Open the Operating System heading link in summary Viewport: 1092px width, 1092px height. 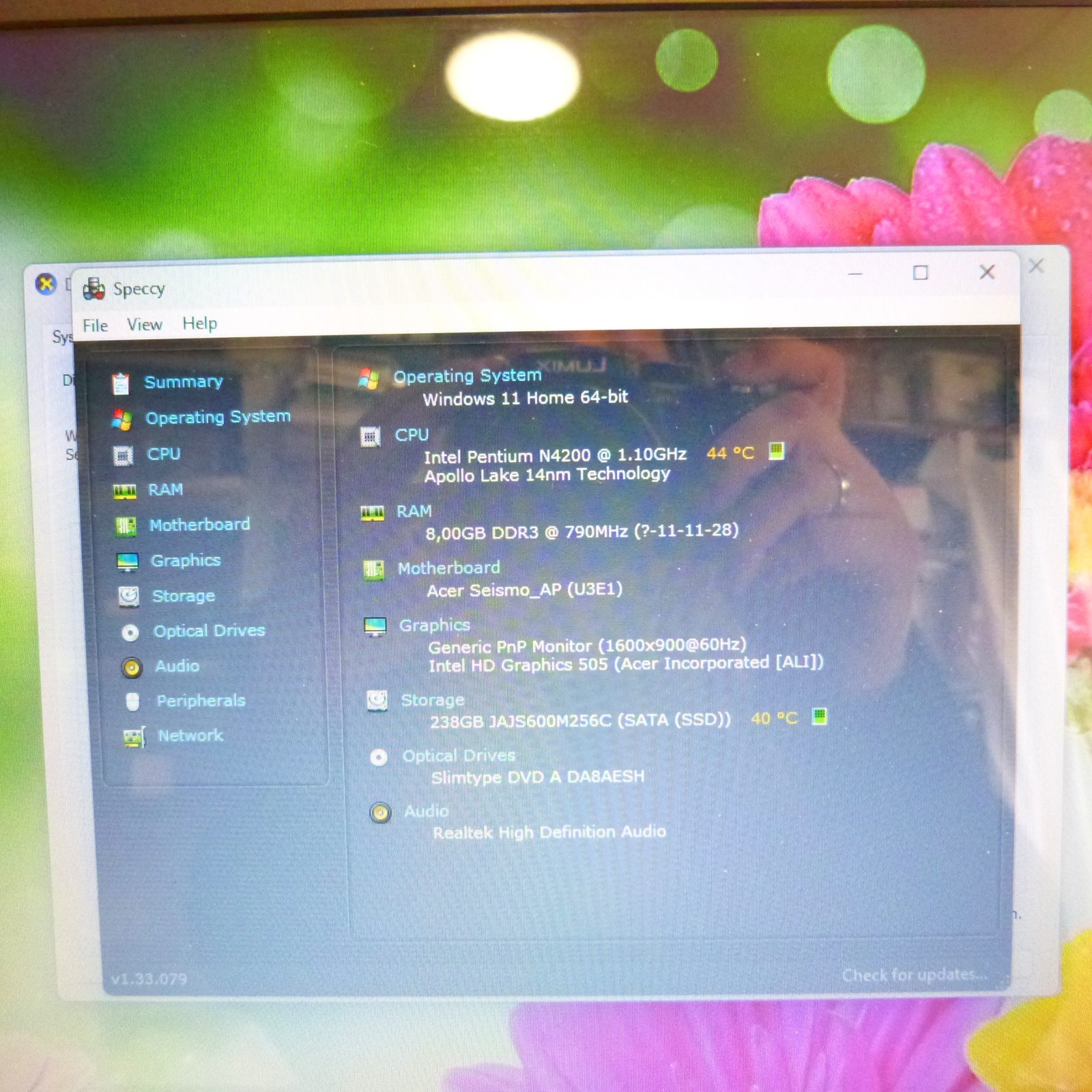(x=468, y=376)
